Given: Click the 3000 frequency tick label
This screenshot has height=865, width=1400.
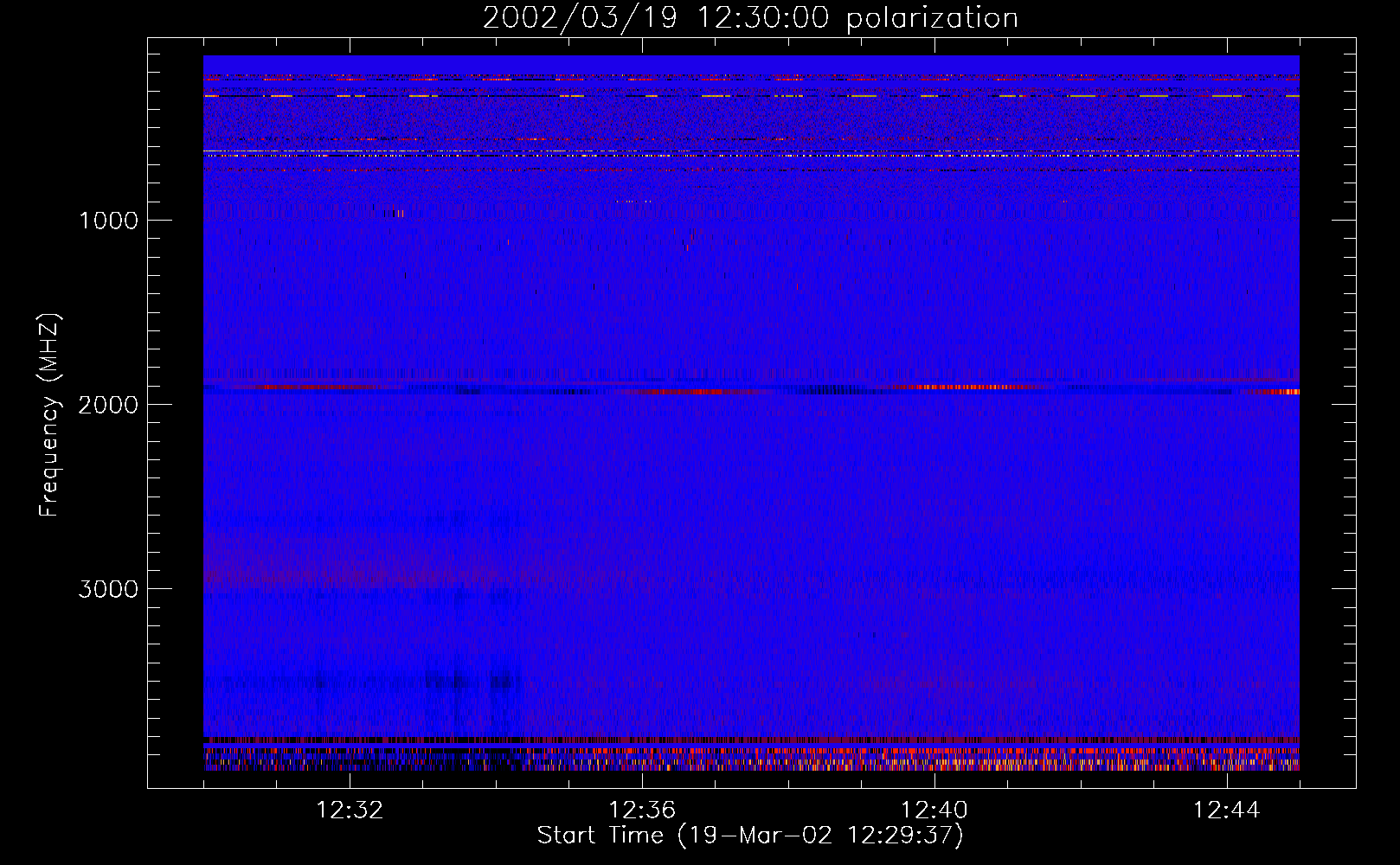Looking at the screenshot, I should click(108, 589).
